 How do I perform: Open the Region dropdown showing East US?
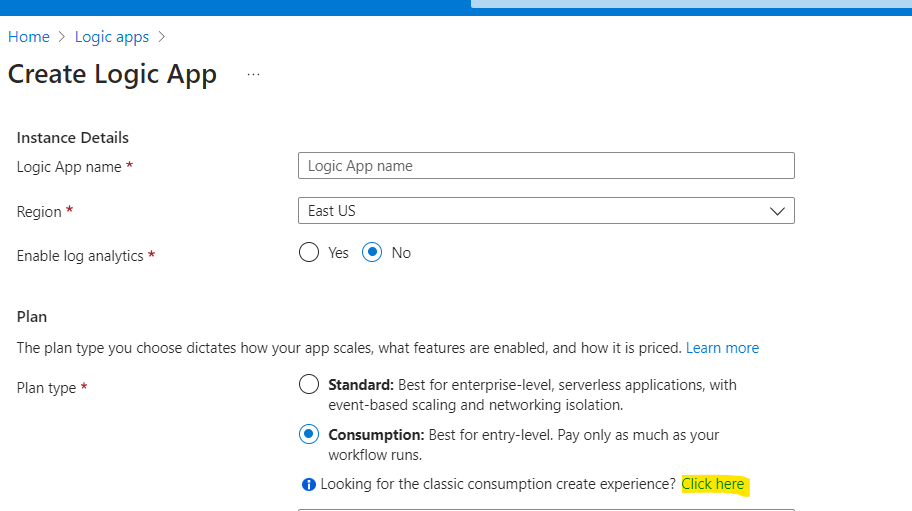click(x=546, y=210)
